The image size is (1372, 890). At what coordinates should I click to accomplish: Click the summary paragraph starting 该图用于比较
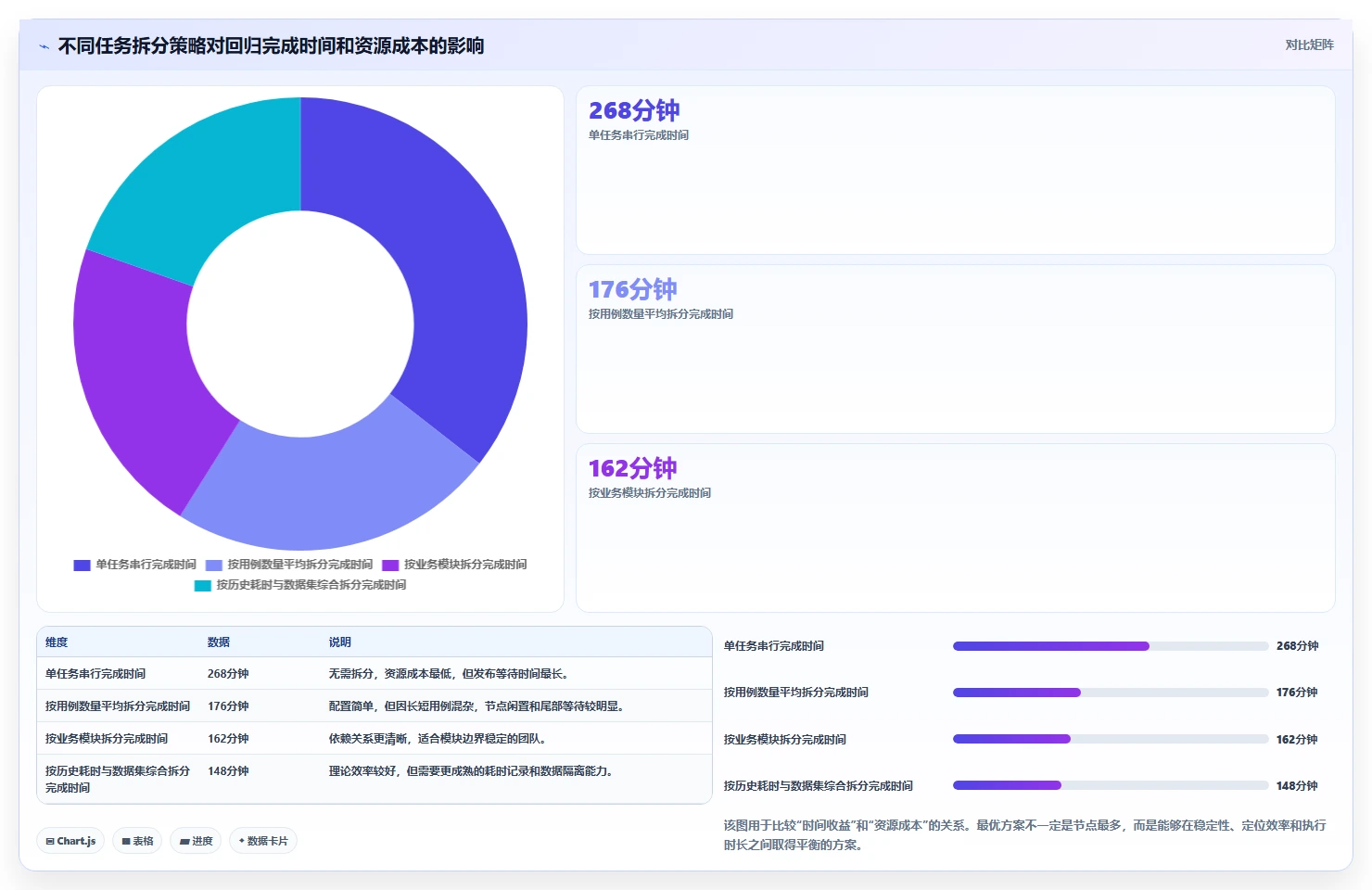pyautogui.click(x=1025, y=835)
